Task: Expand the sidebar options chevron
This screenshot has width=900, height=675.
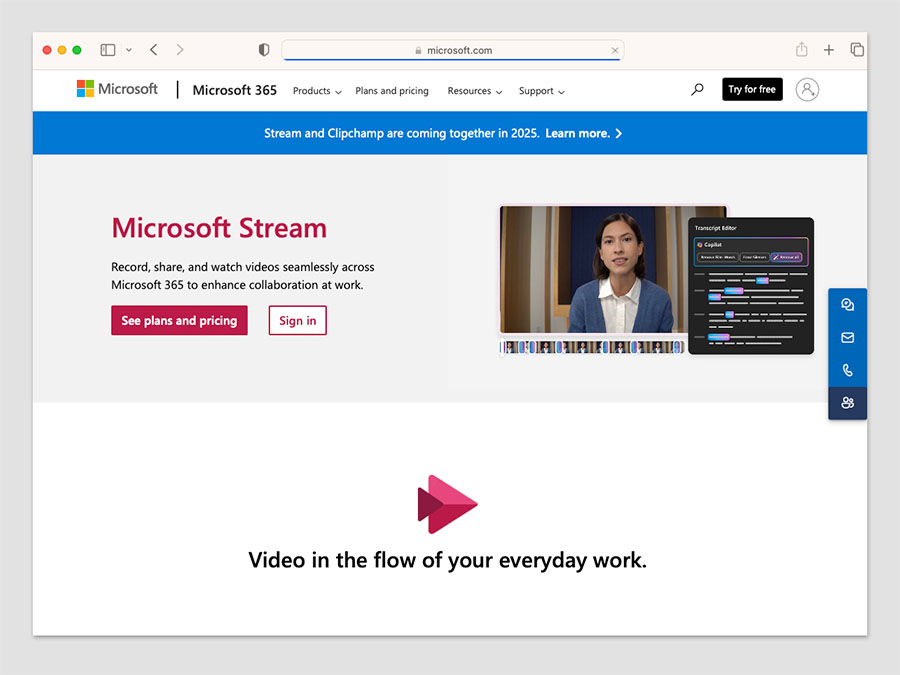Action: (x=129, y=50)
